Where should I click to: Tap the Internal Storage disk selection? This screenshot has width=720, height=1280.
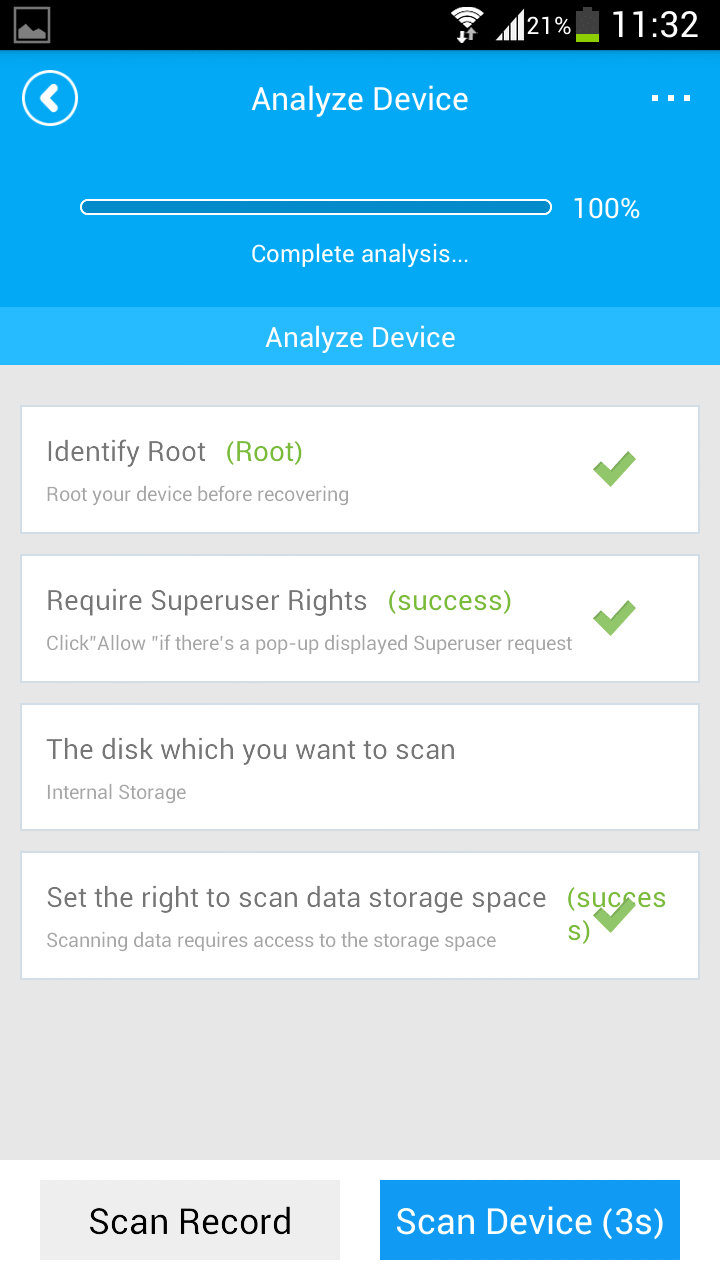pyautogui.click(x=116, y=792)
